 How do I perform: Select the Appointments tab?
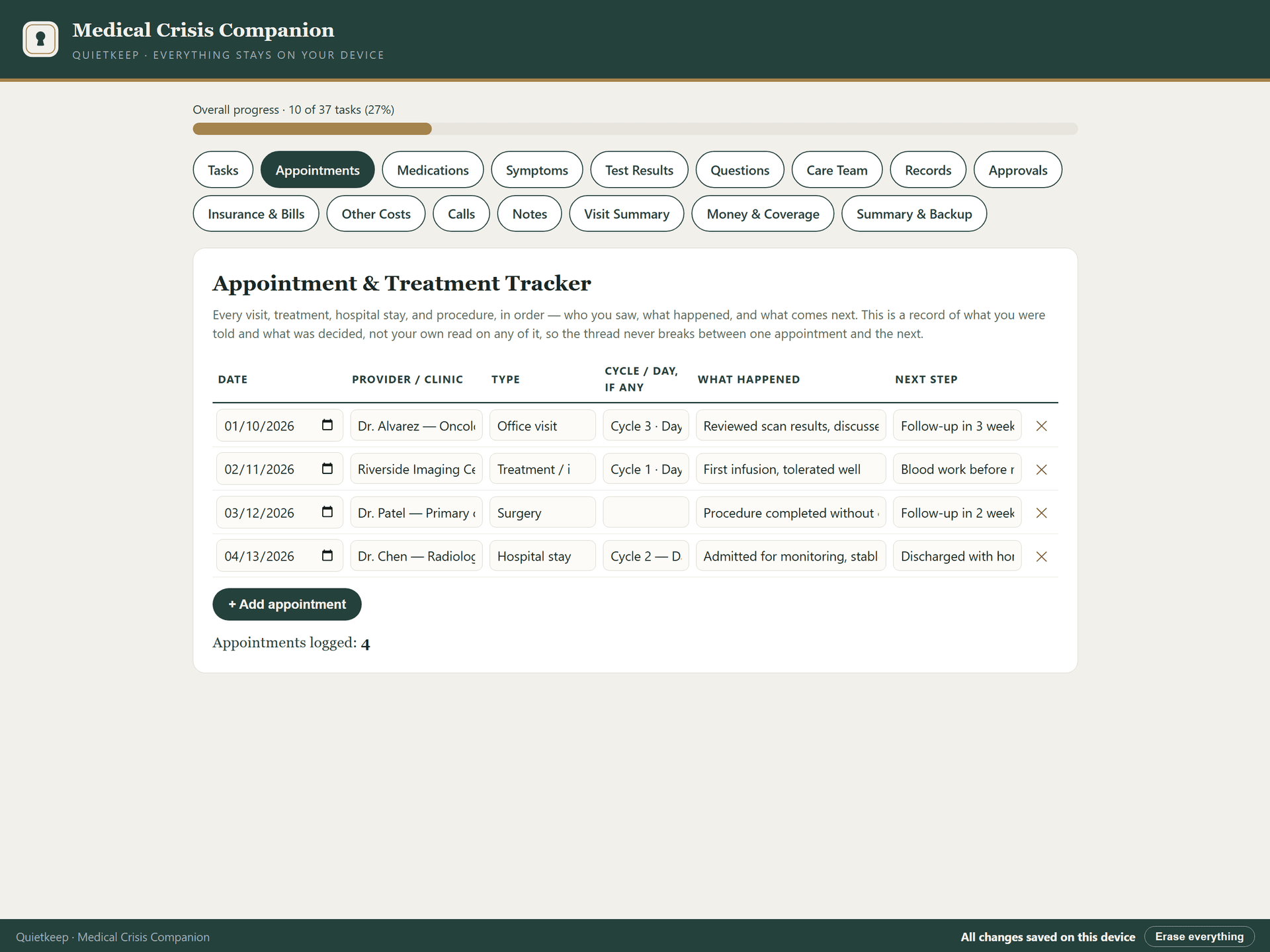pos(317,170)
